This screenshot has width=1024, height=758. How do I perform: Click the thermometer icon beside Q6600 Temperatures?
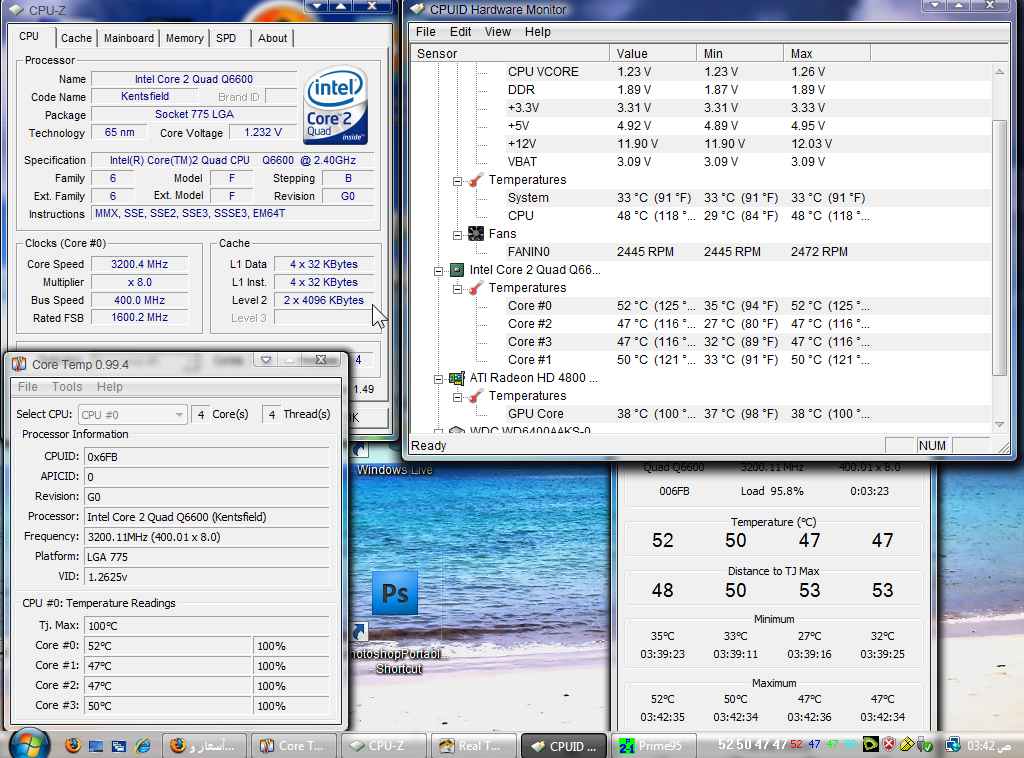pyautogui.click(x=476, y=288)
